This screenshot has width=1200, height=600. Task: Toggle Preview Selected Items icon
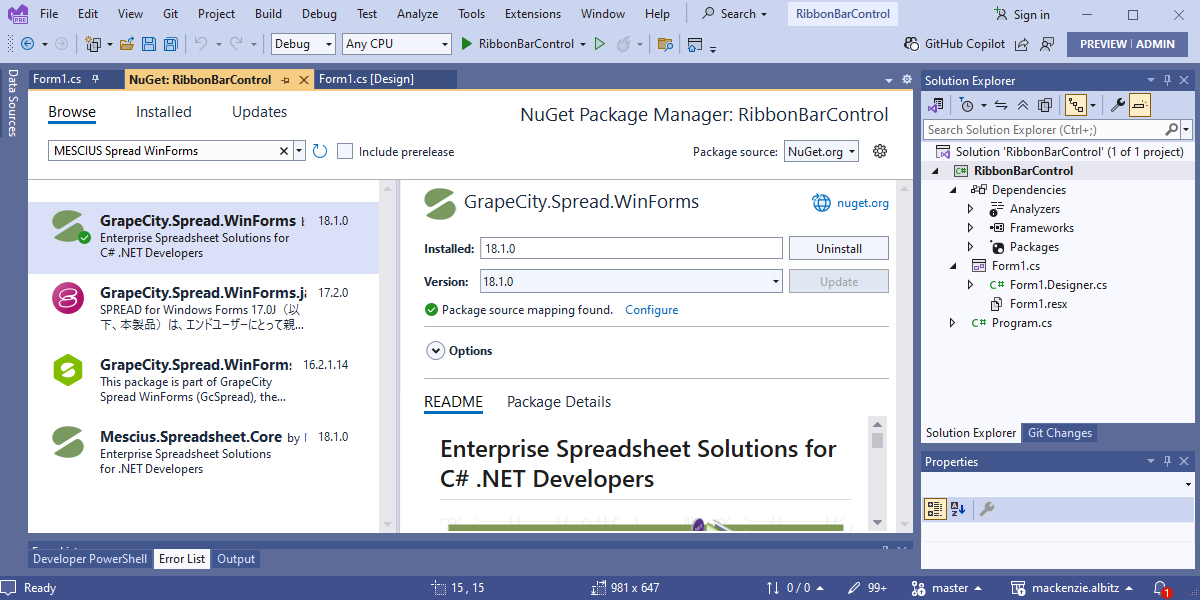1141,105
